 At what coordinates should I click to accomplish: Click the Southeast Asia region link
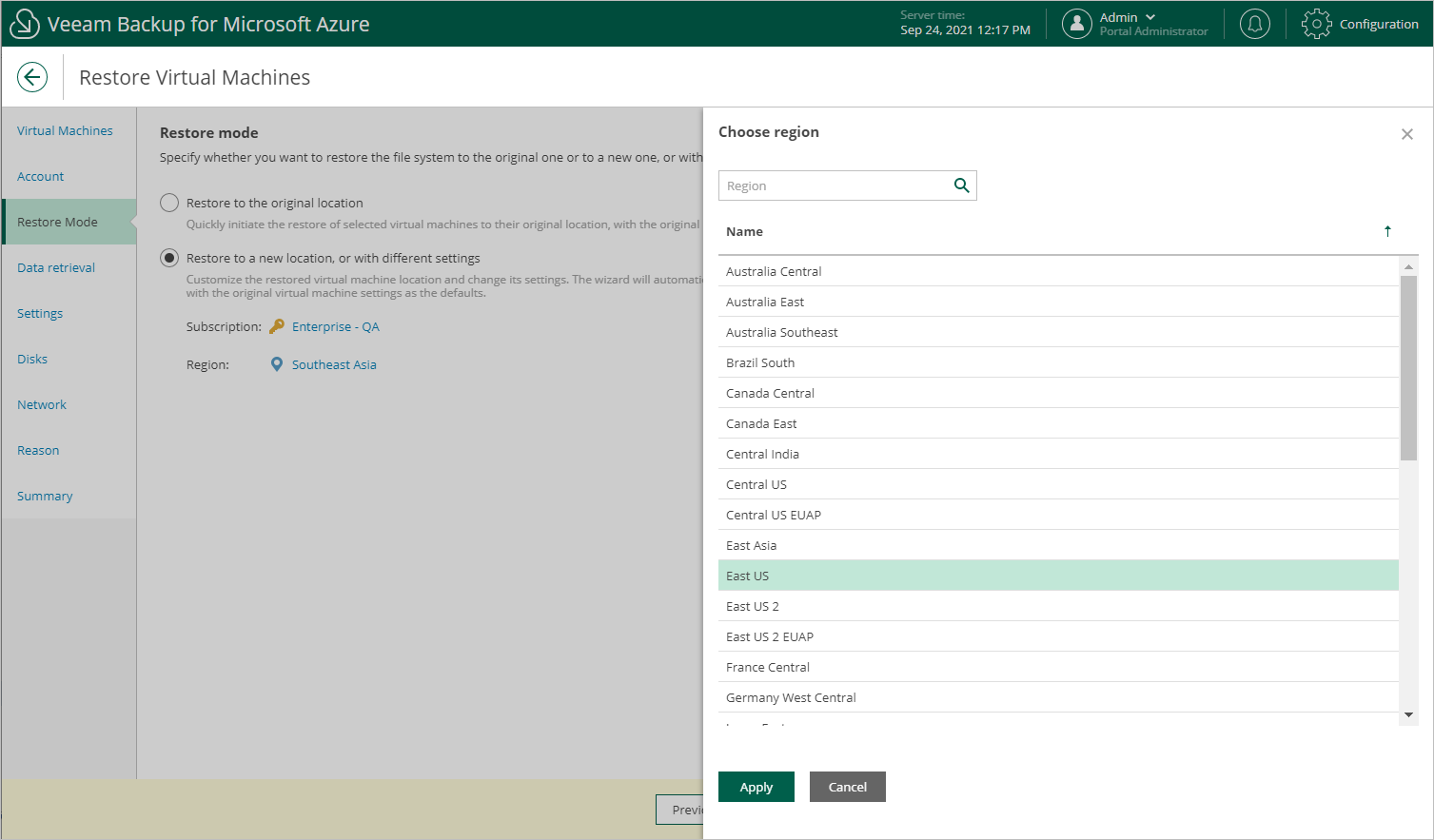point(334,364)
